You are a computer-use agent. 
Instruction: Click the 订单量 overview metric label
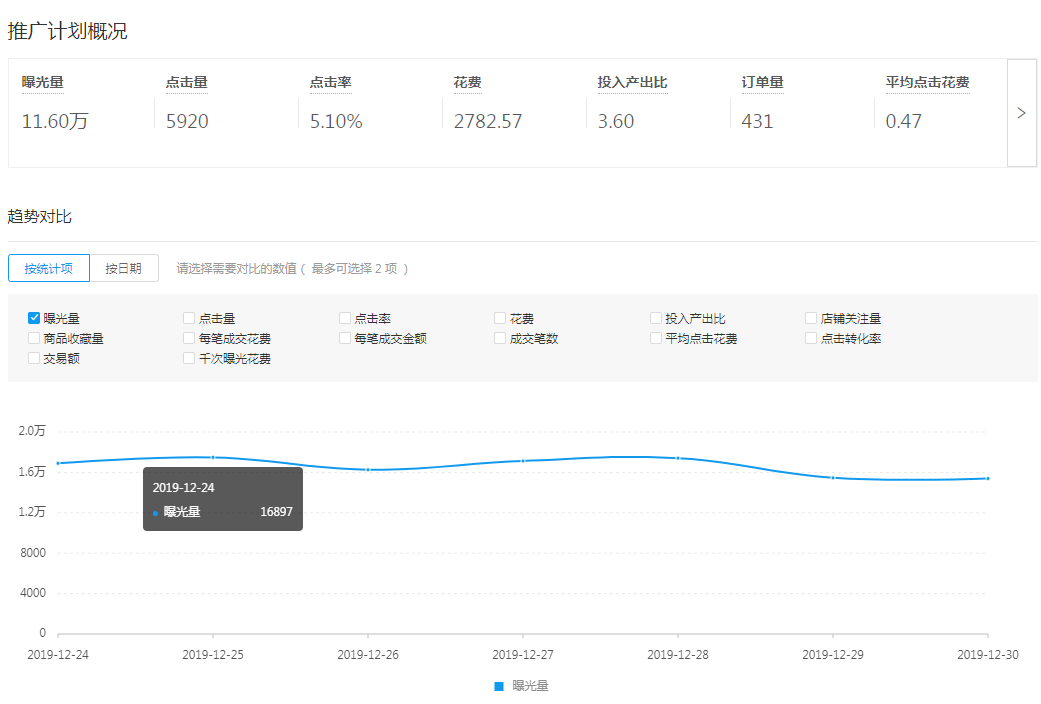click(762, 82)
